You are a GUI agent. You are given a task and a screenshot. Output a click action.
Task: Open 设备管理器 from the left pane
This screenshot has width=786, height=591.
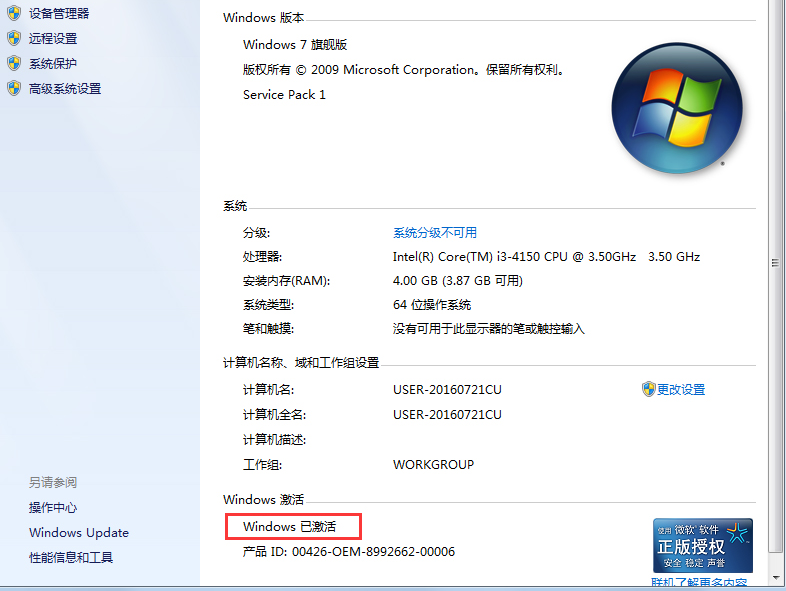point(59,13)
